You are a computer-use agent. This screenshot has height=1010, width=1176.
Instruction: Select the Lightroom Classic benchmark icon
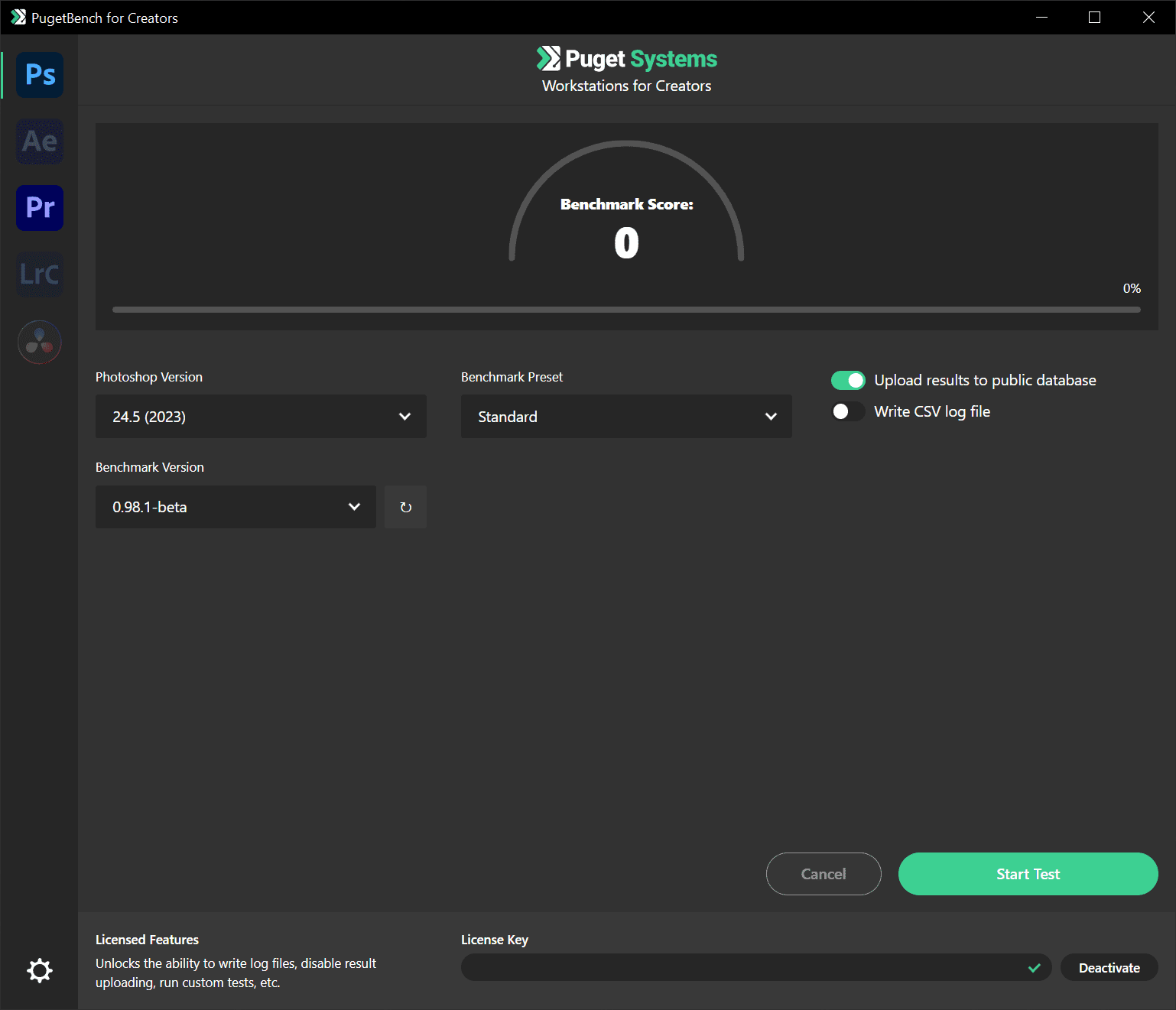(x=40, y=274)
